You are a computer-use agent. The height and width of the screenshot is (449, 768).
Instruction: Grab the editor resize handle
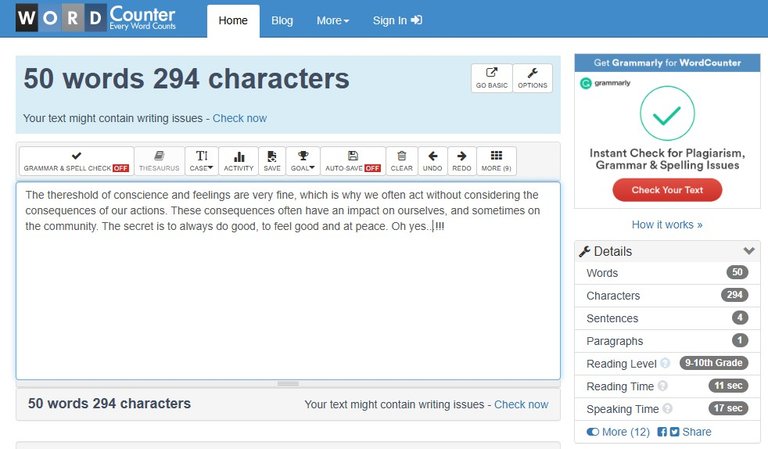point(288,384)
